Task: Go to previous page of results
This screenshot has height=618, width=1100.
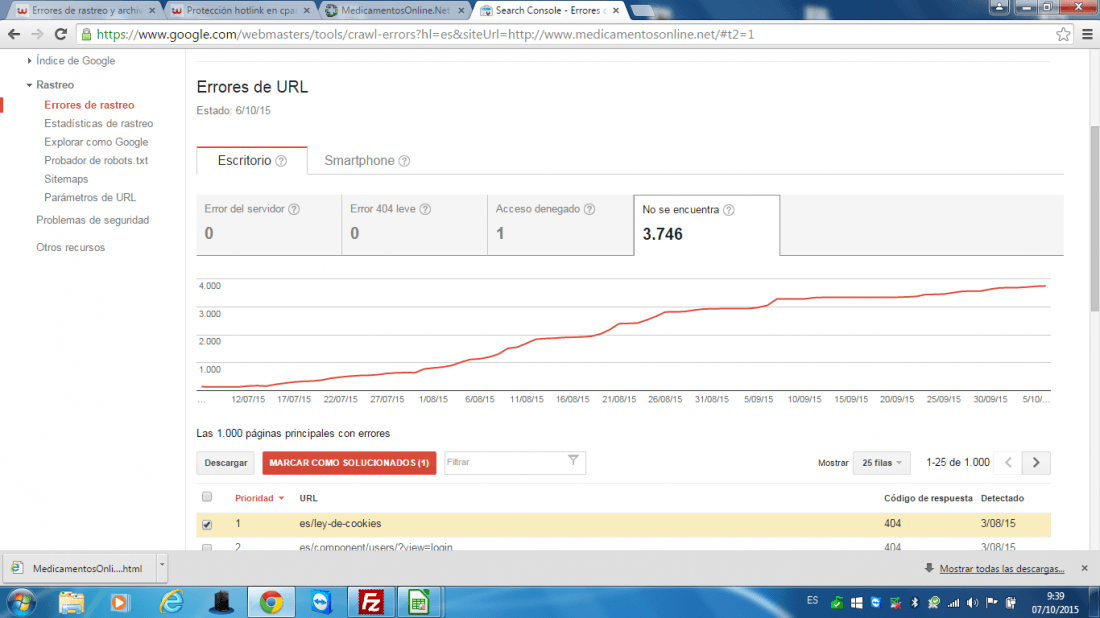Action: [1009, 462]
